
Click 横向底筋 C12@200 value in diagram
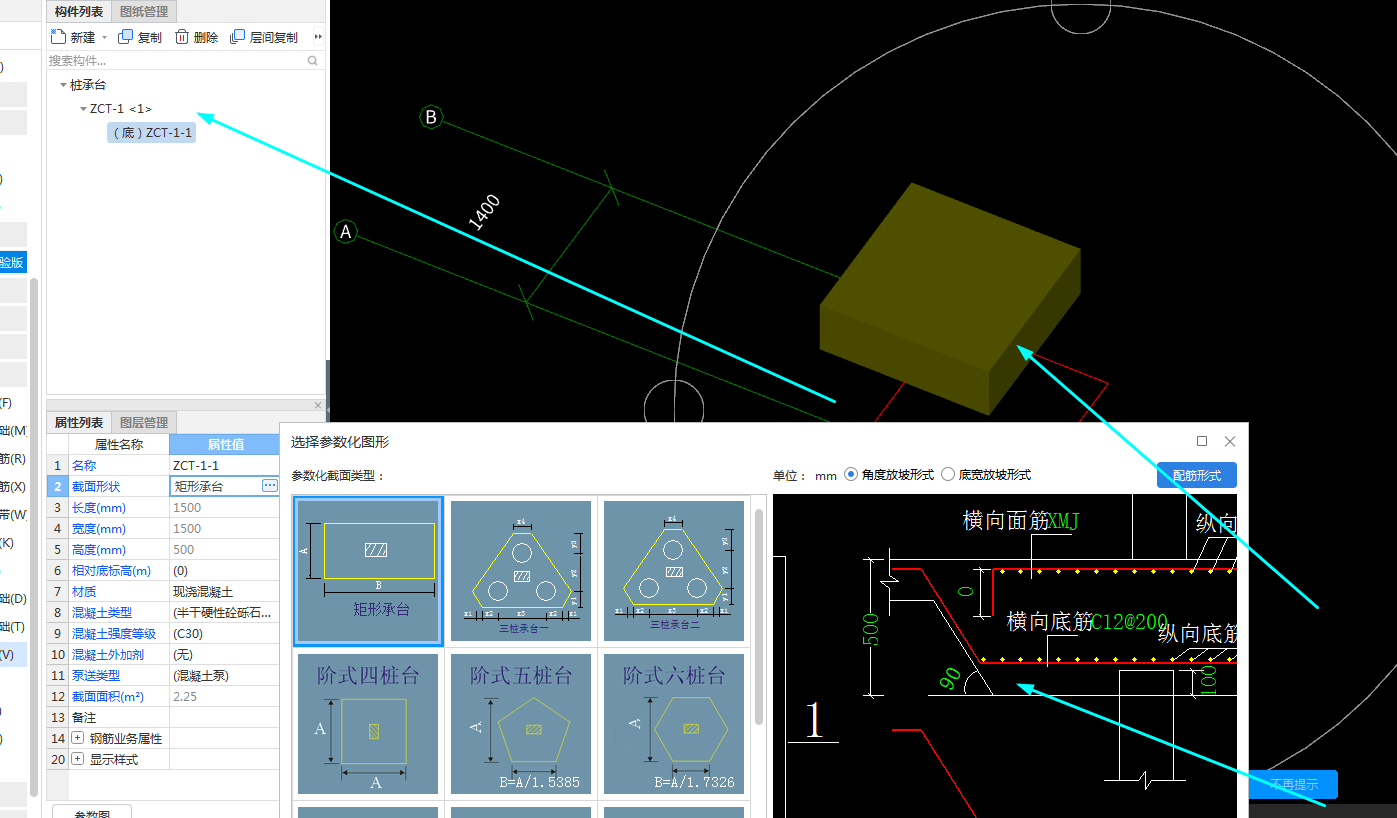click(1130, 621)
